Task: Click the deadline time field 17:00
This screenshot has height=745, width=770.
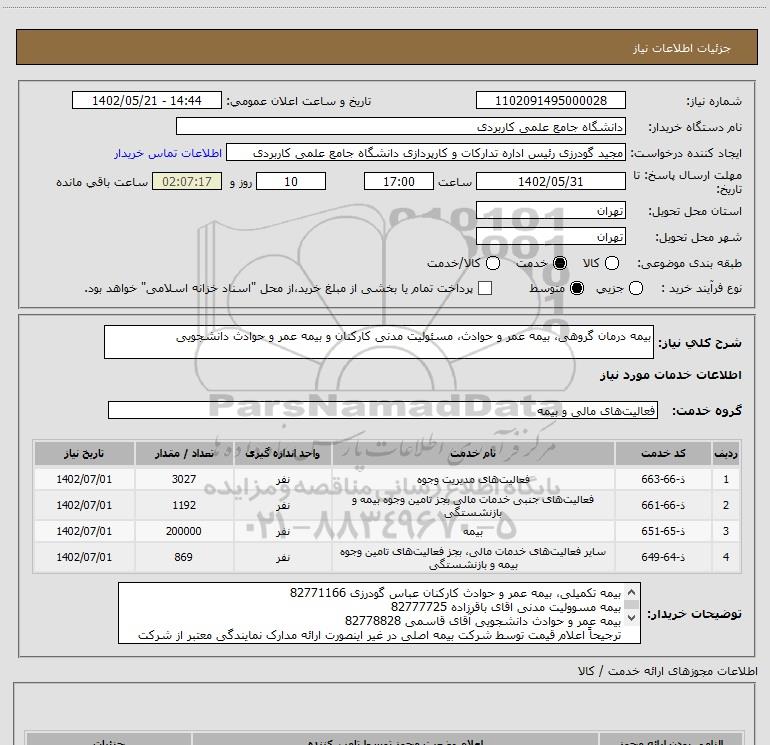Action: pos(399,181)
